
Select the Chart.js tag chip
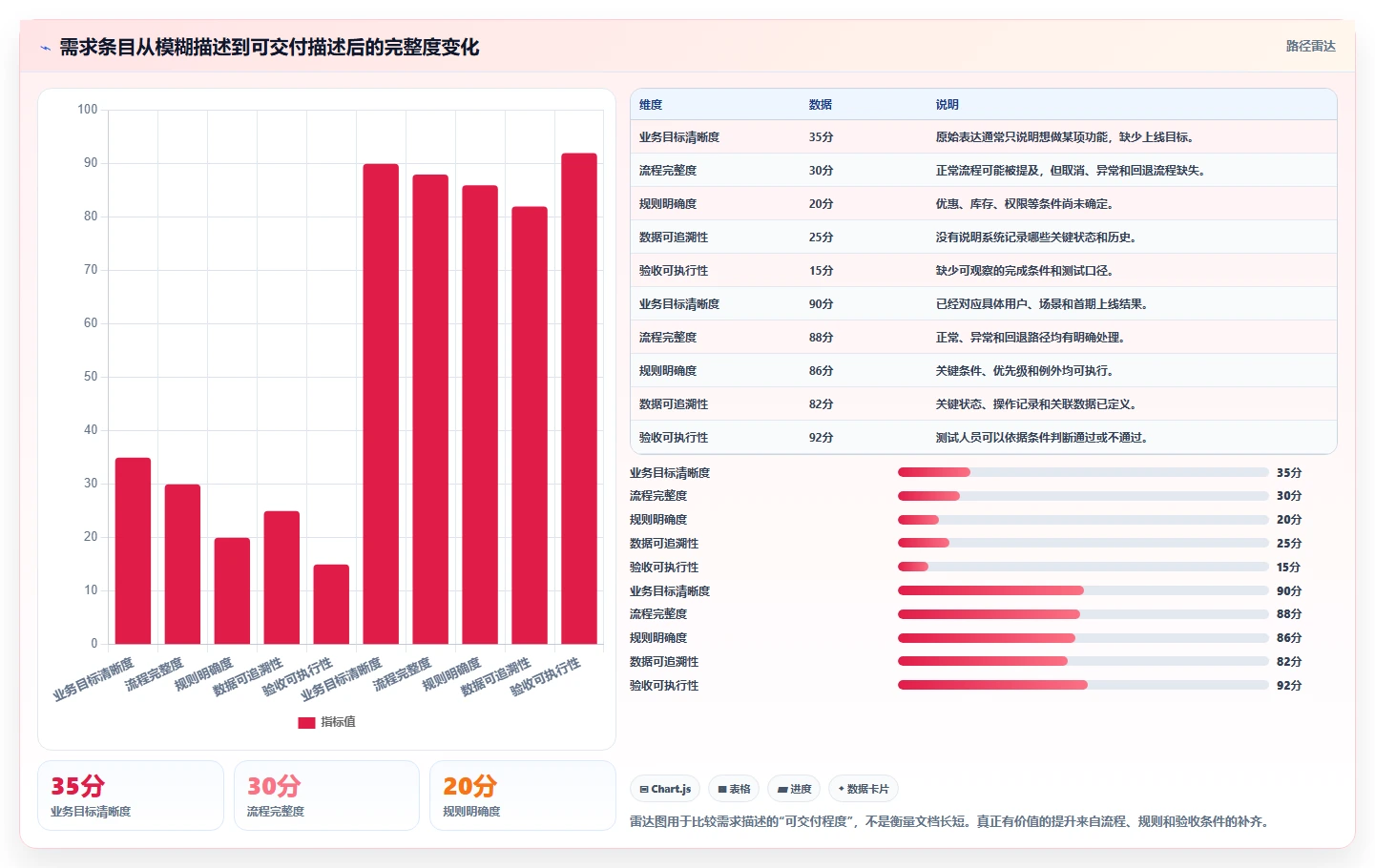click(x=665, y=789)
